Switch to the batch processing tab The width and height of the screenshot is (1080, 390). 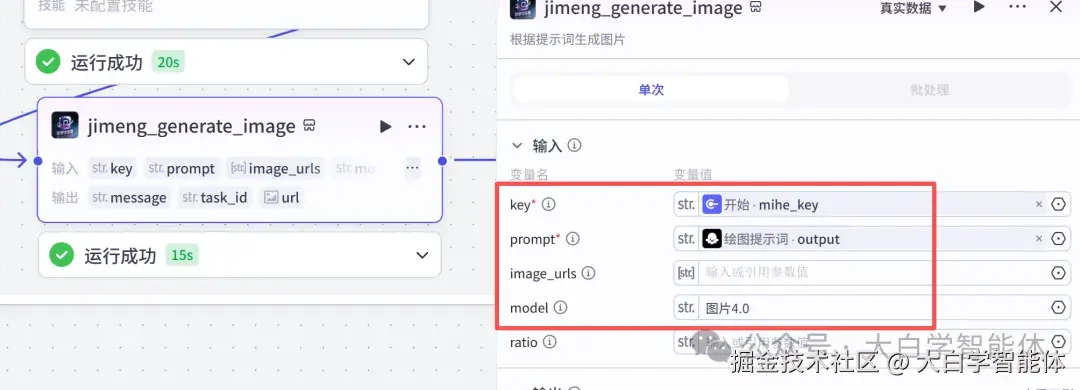(929, 90)
